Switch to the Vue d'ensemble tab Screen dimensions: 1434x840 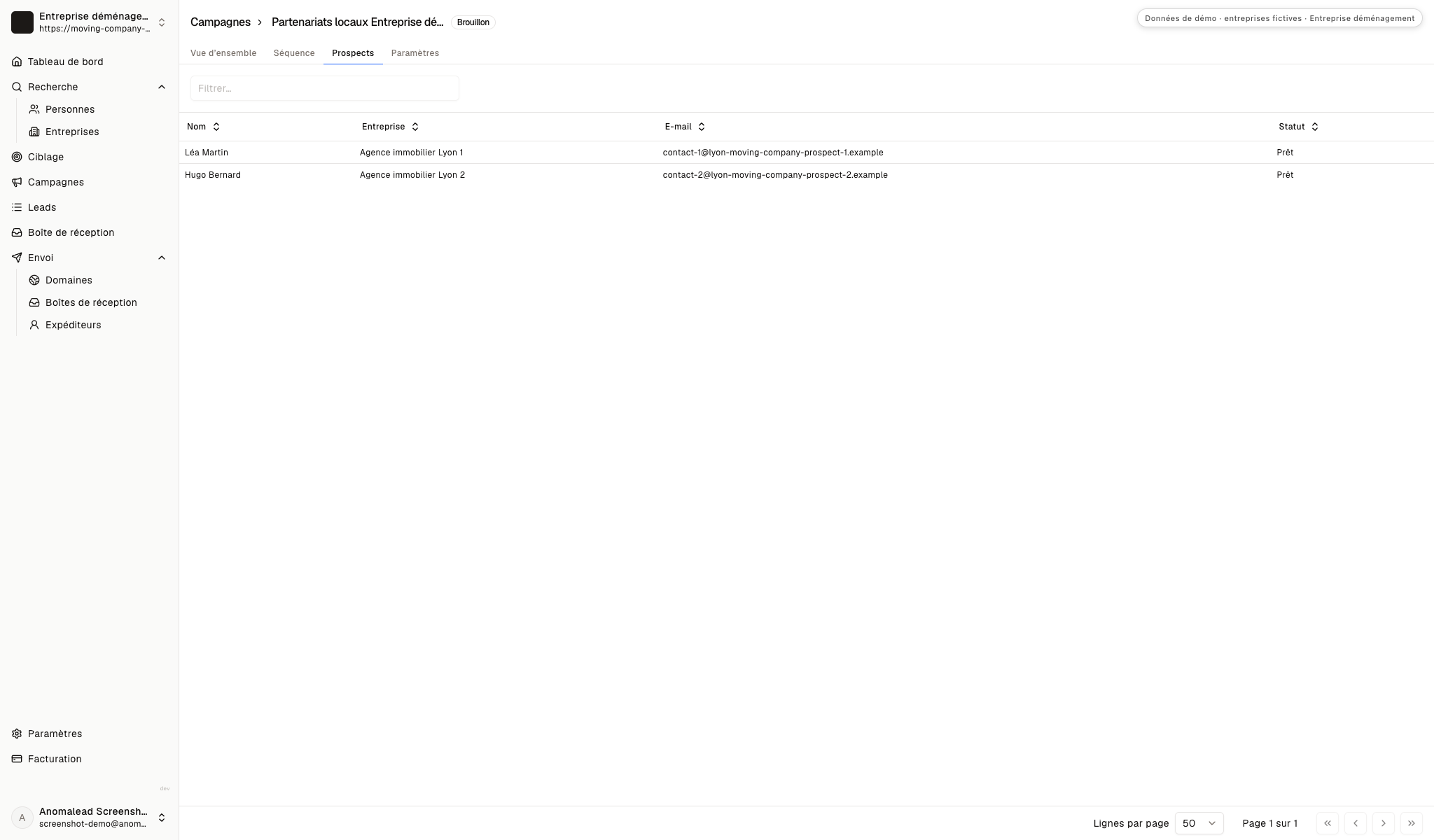click(223, 53)
